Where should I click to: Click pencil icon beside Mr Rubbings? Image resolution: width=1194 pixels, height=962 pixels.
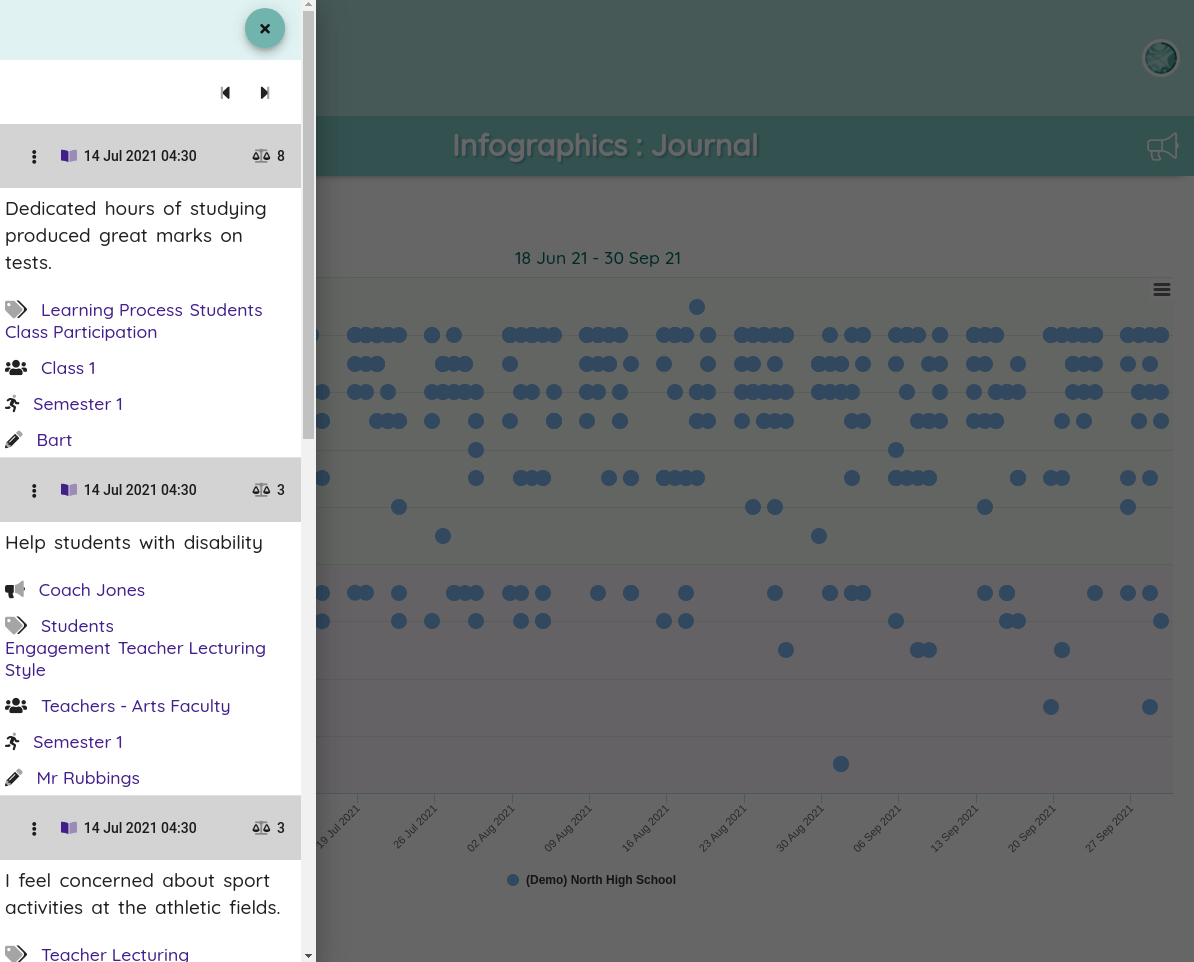click(14, 778)
